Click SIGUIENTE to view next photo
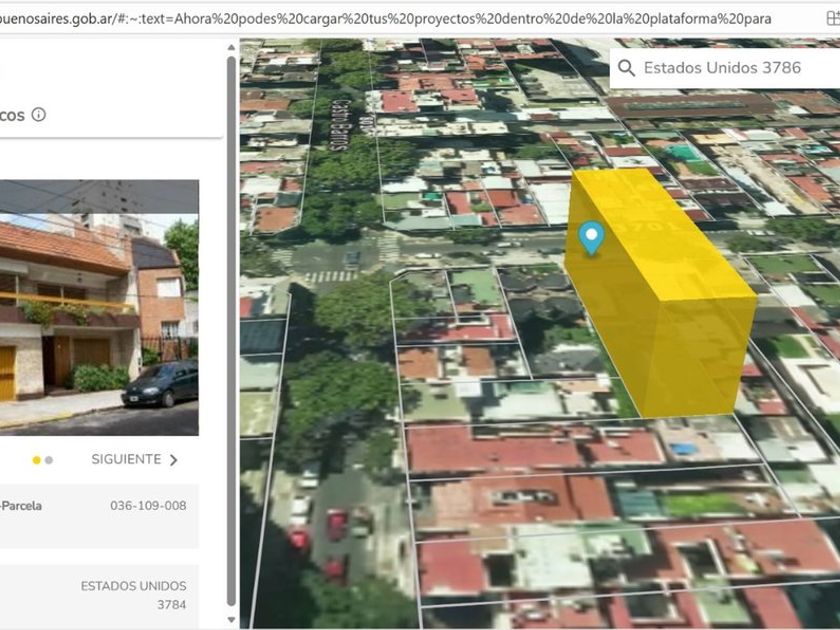Image resolution: width=840 pixels, height=630 pixels. (126, 460)
